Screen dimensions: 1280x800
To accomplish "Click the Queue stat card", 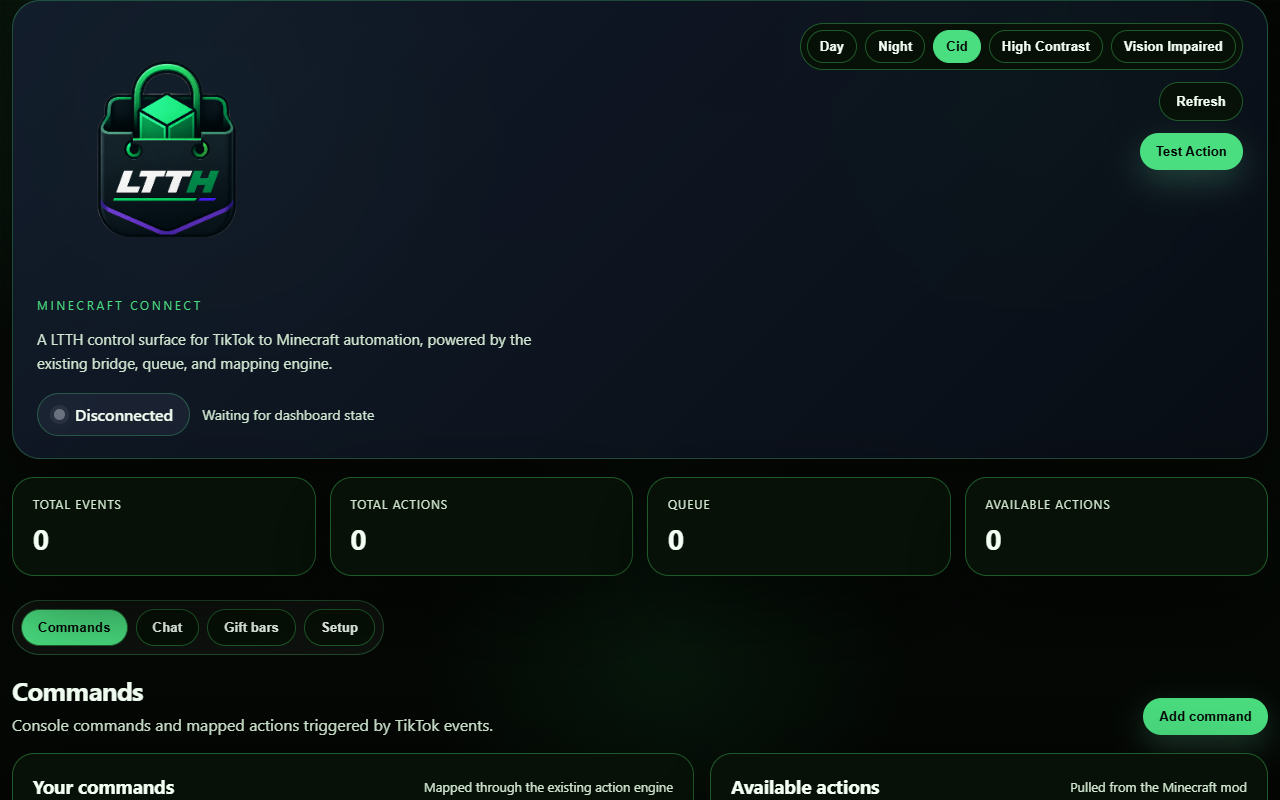I will [x=799, y=526].
